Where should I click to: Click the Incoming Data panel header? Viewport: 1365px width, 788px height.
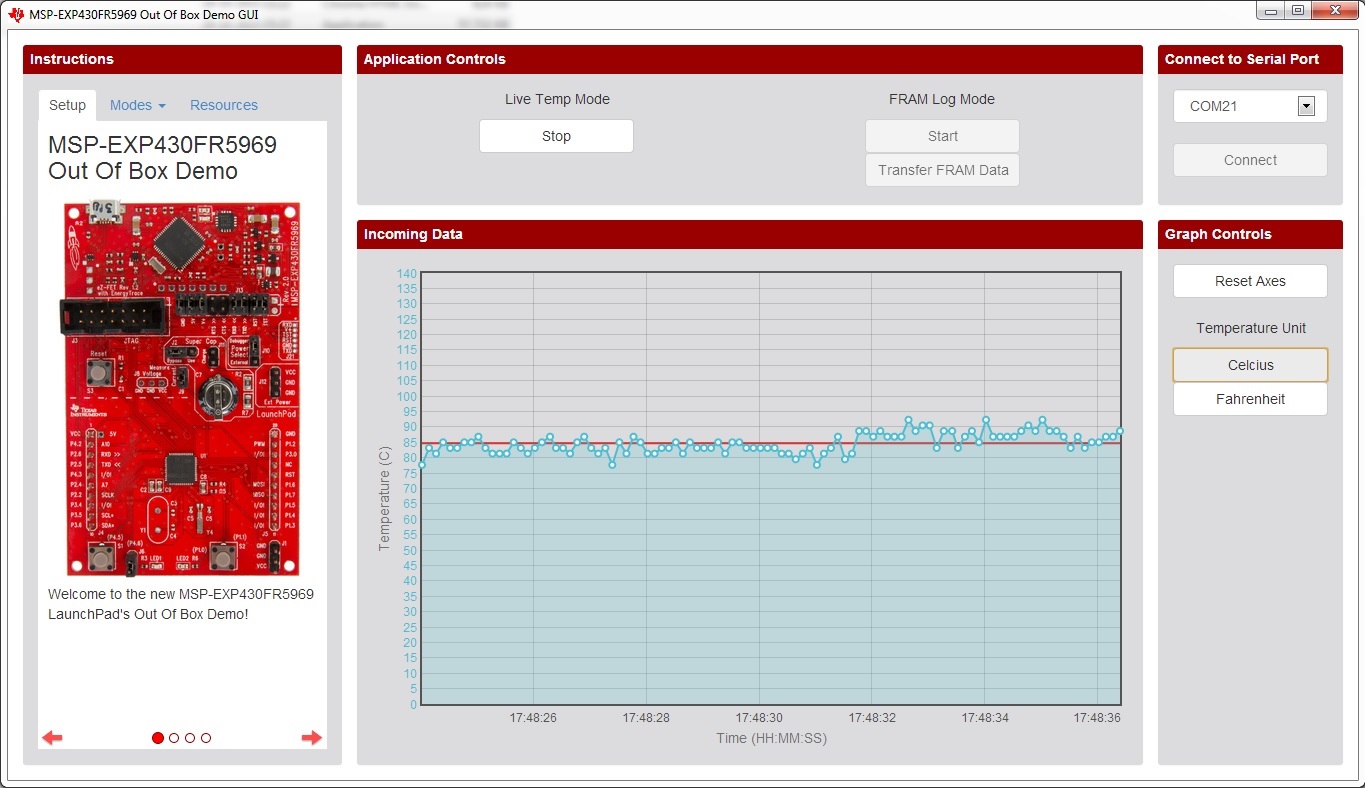click(x=750, y=234)
